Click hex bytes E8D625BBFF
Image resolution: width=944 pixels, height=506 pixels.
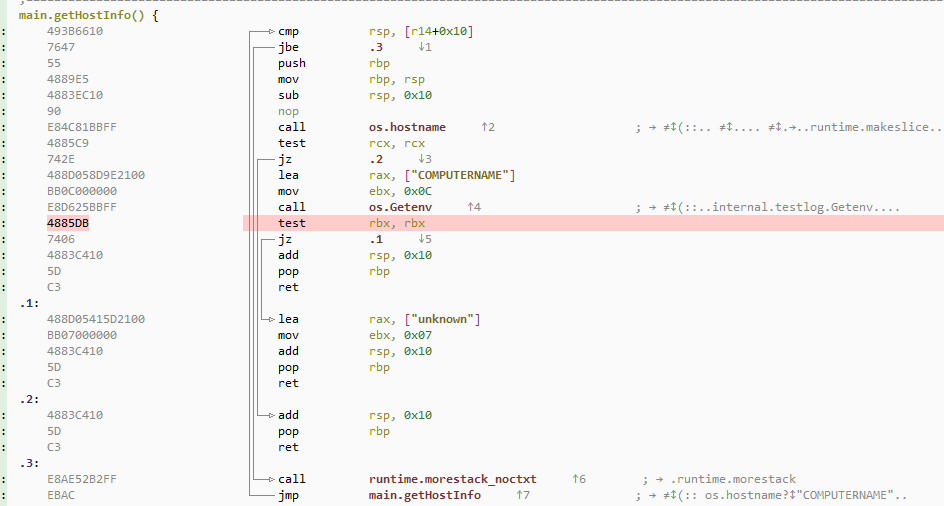click(x=82, y=207)
